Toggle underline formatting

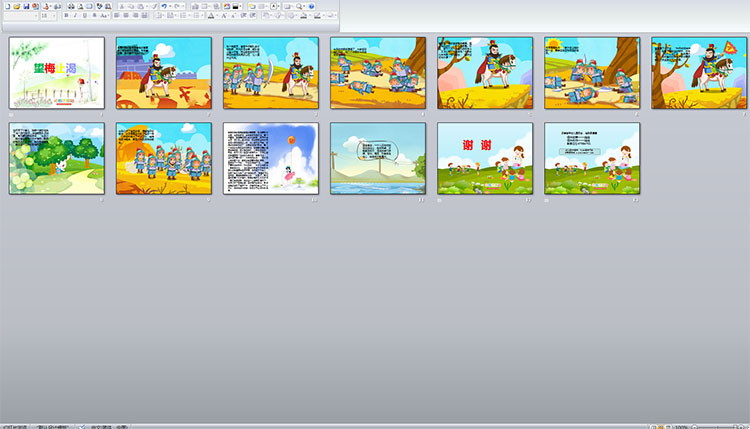click(x=85, y=16)
